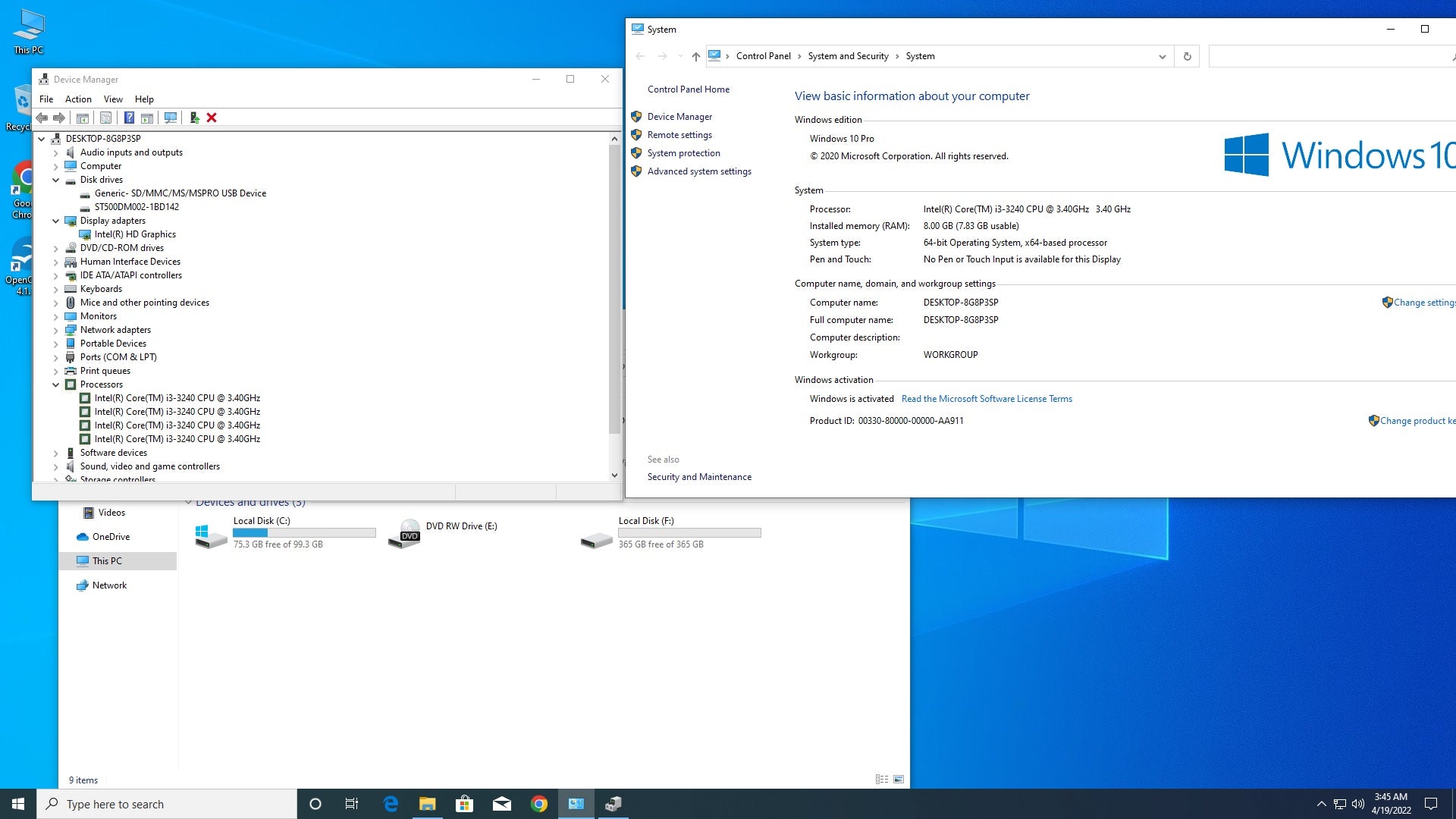Screen dimensions: 1456x819
Task: Select Intel(R) HD Graphics under Display adapters
Action: click(134, 234)
